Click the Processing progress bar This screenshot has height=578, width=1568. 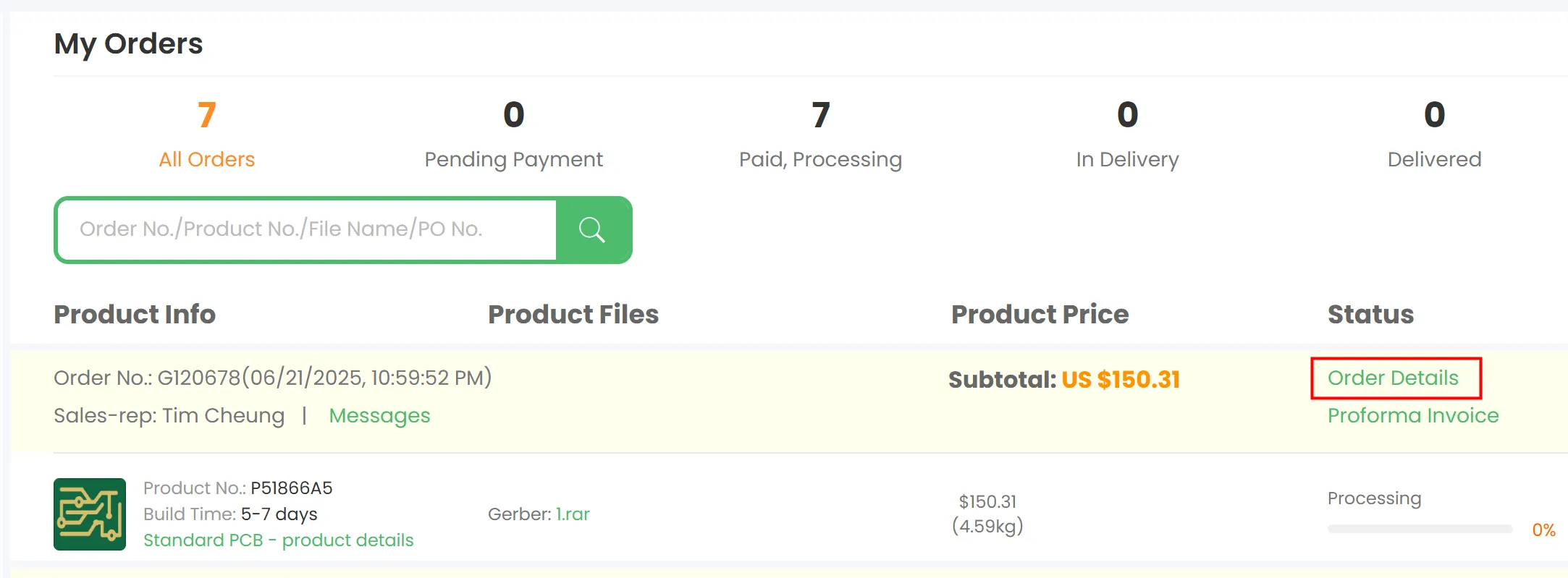[1420, 530]
